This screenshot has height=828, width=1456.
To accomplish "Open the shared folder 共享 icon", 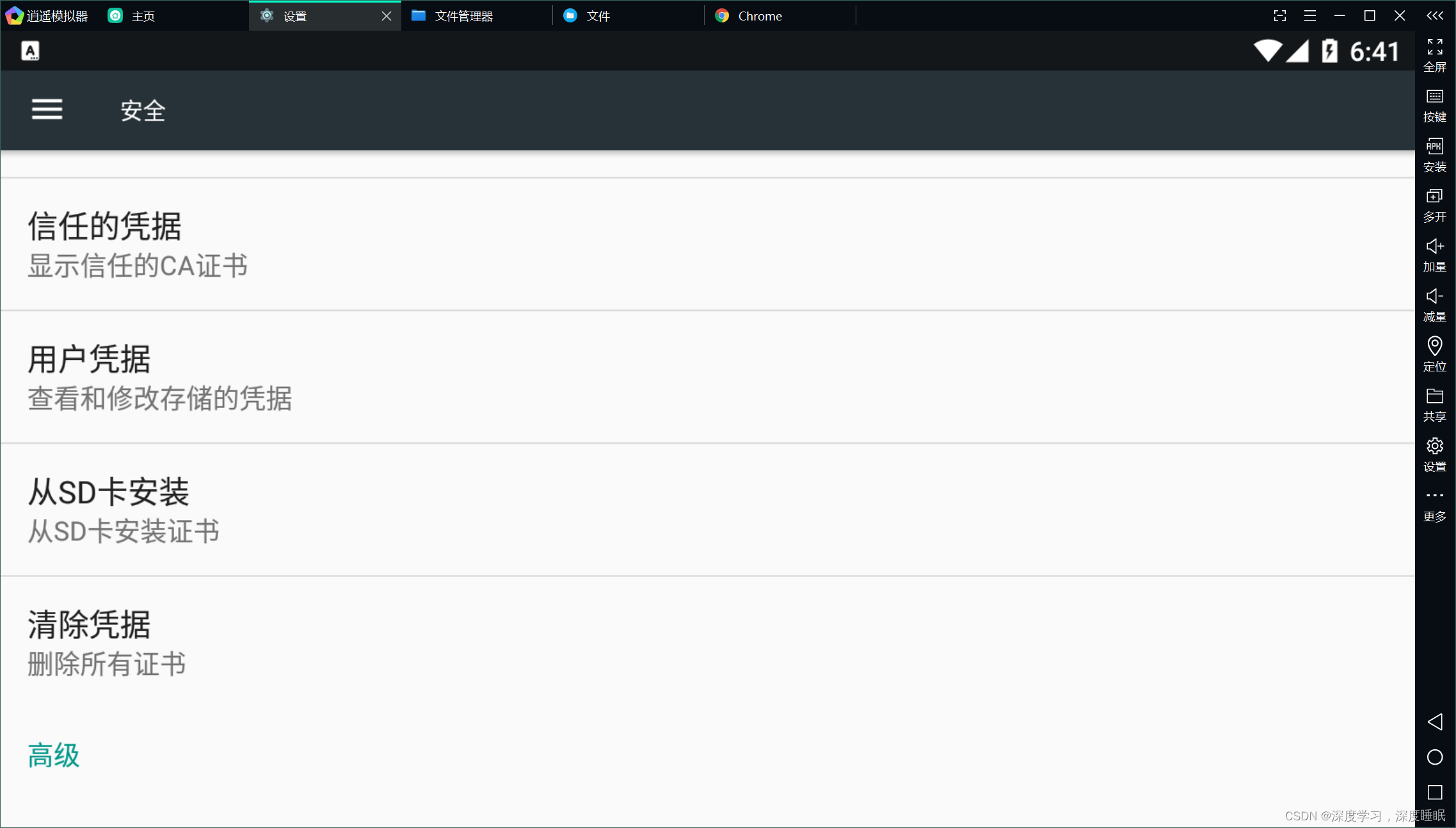I will click(x=1434, y=404).
